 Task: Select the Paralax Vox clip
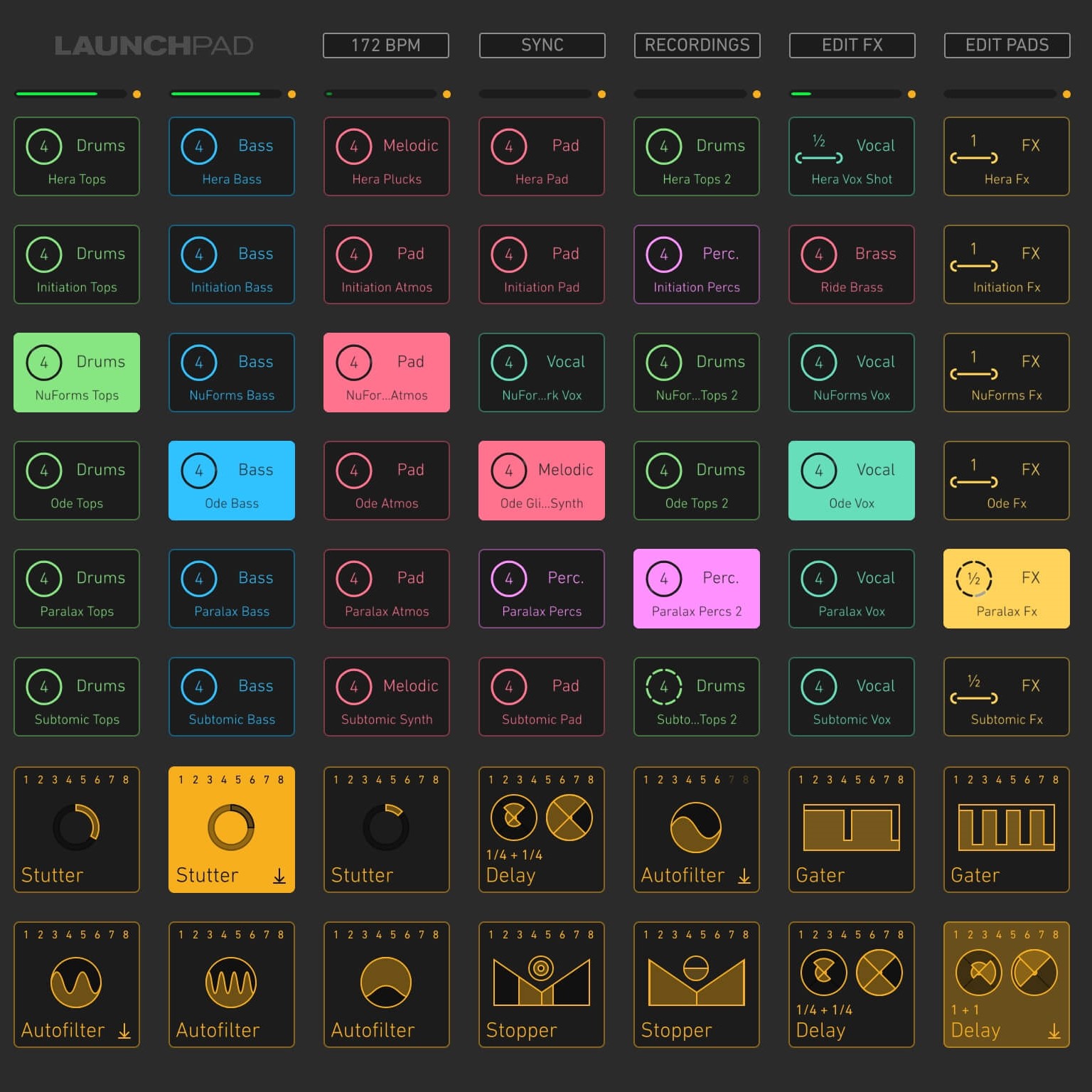click(852, 589)
